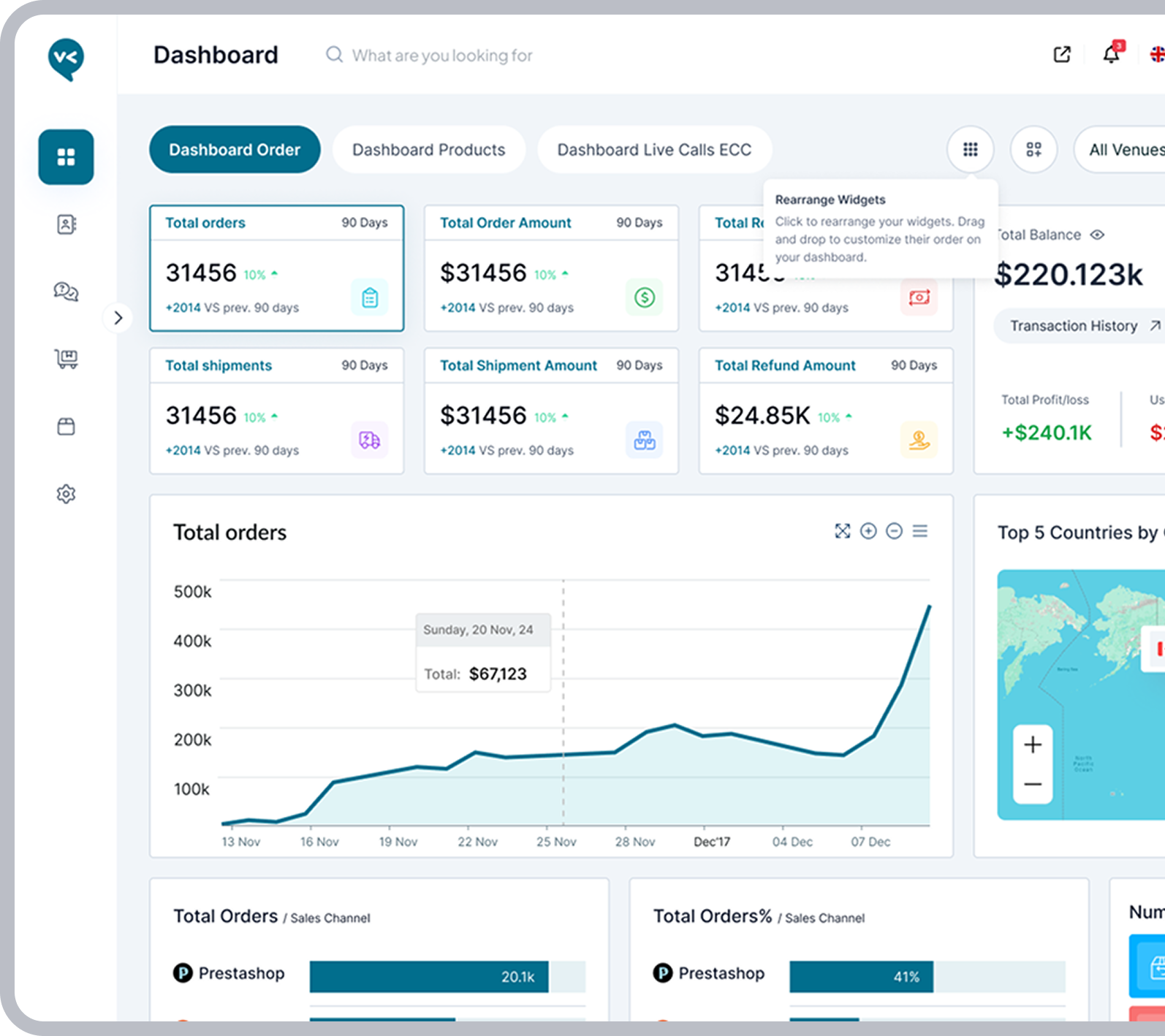1165x1036 pixels.
Task: Open the All Venues dropdown
Action: [x=1122, y=150]
